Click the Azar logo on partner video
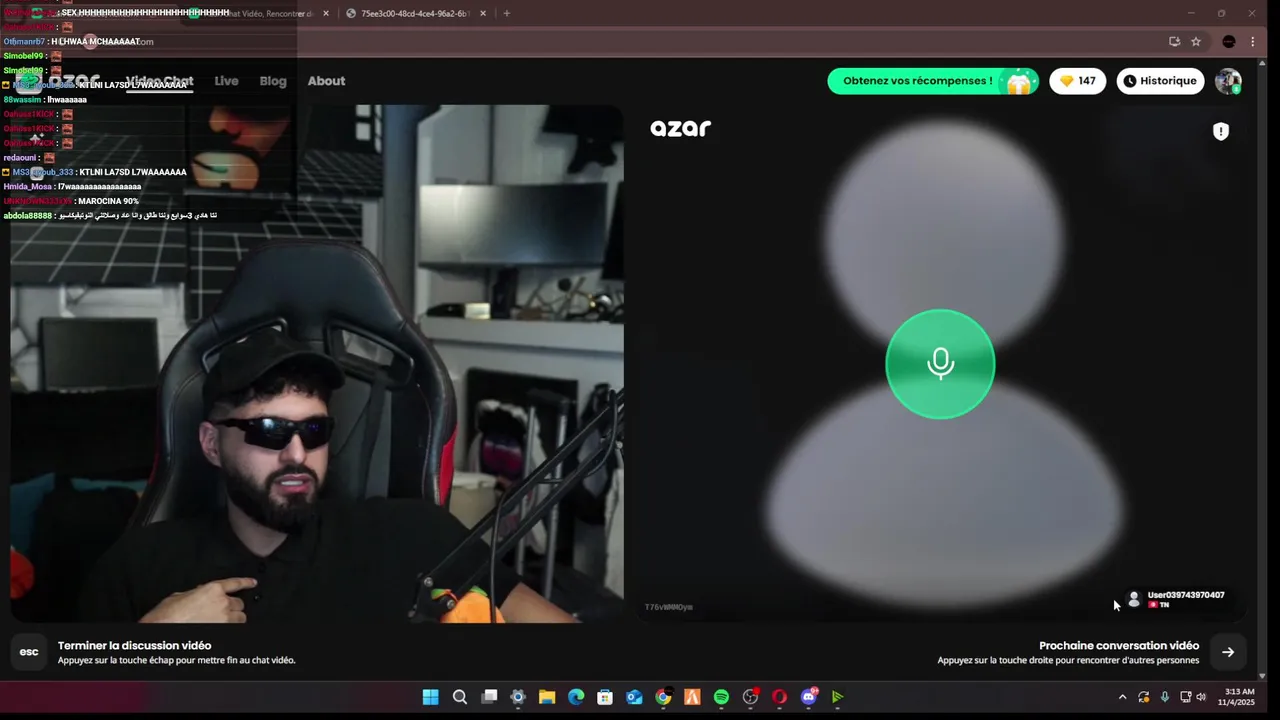Image resolution: width=1280 pixels, height=720 pixels. point(680,128)
